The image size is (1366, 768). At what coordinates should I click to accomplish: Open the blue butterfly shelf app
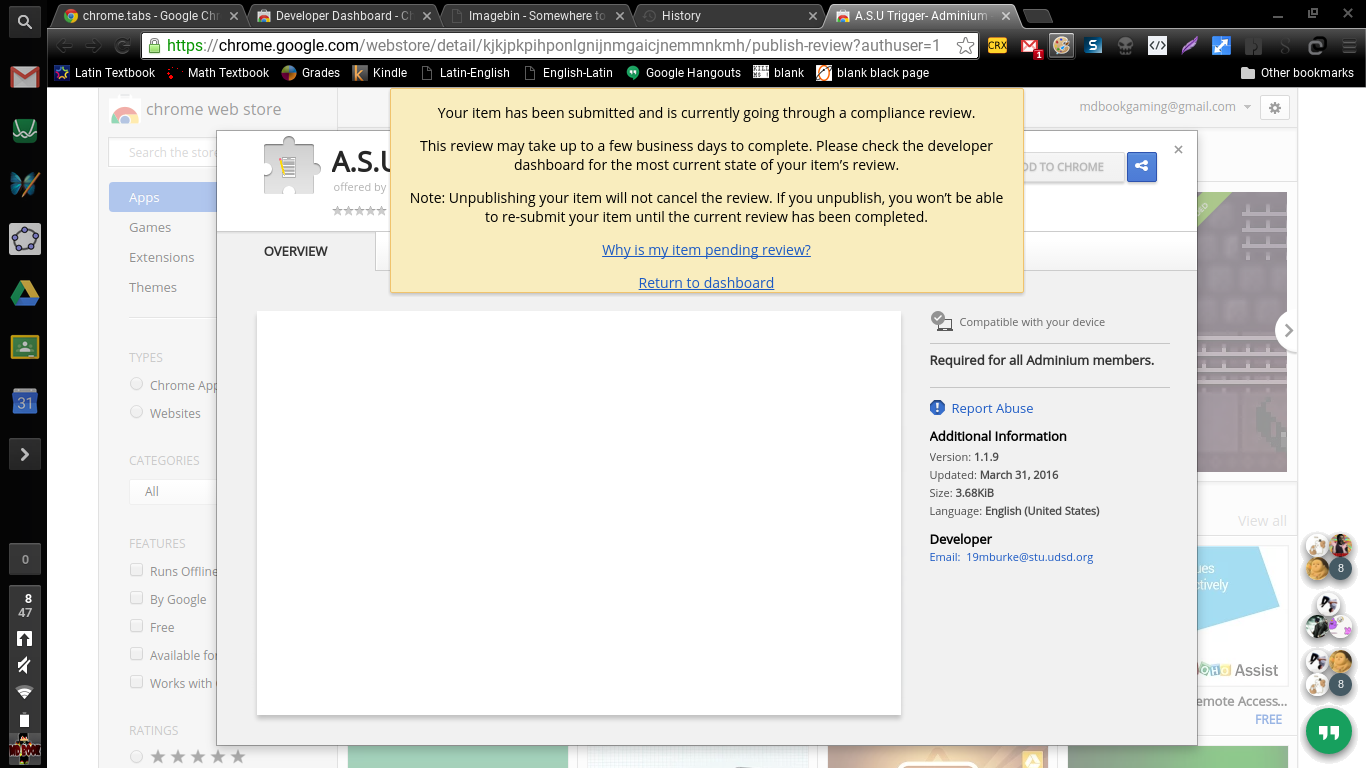[x=24, y=185]
